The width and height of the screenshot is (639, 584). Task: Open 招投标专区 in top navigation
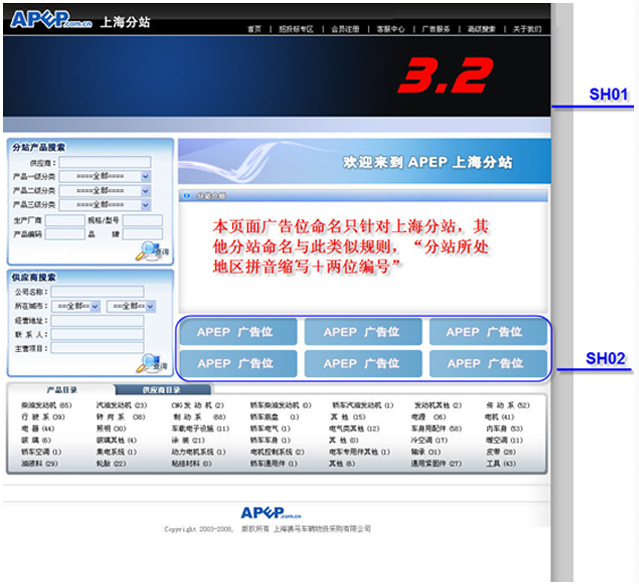click(x=296, y=29)
